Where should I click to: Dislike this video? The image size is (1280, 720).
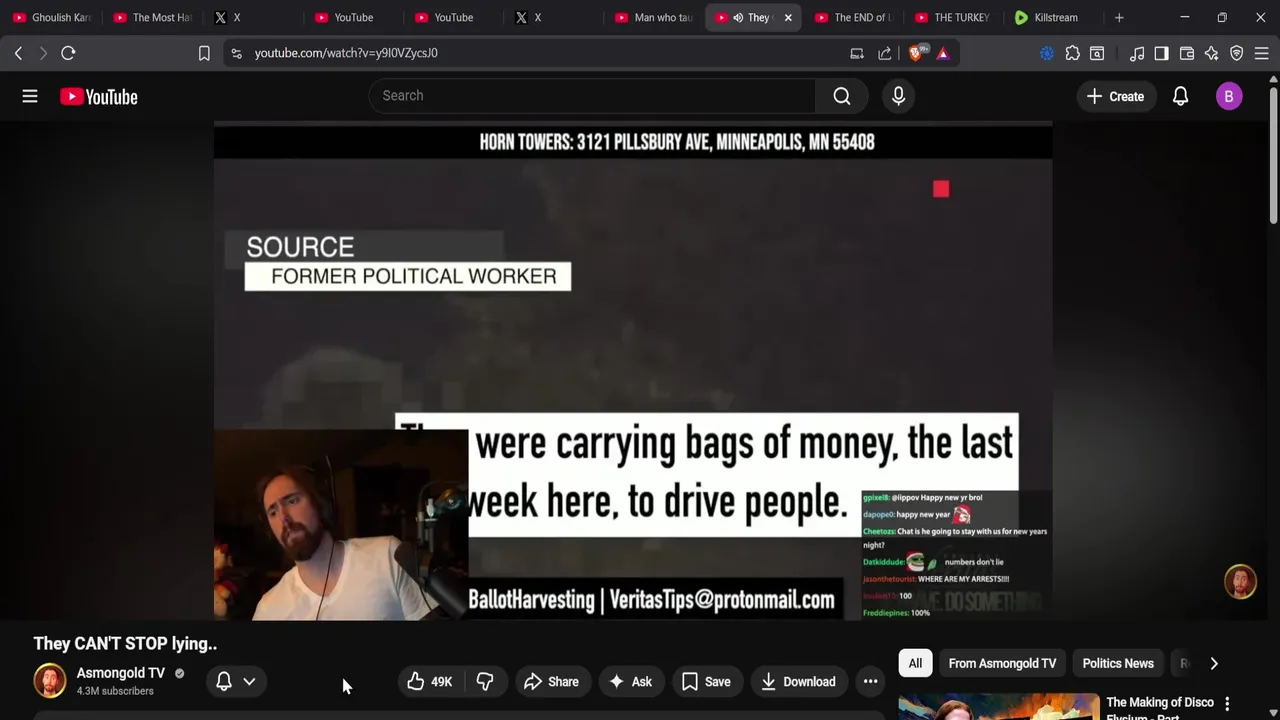[x=485, y=681]
